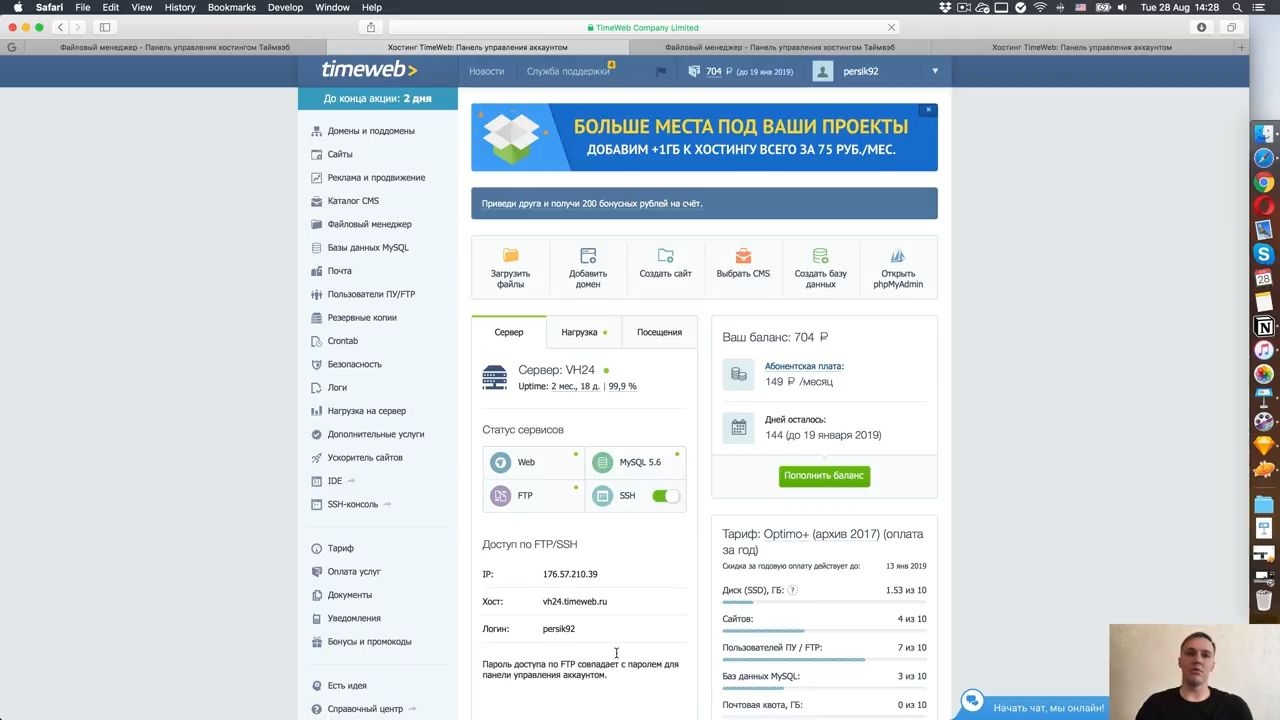Open the Develop menu in menu bar
This screenshot has height=720, width=1280.
pos(285,7)
